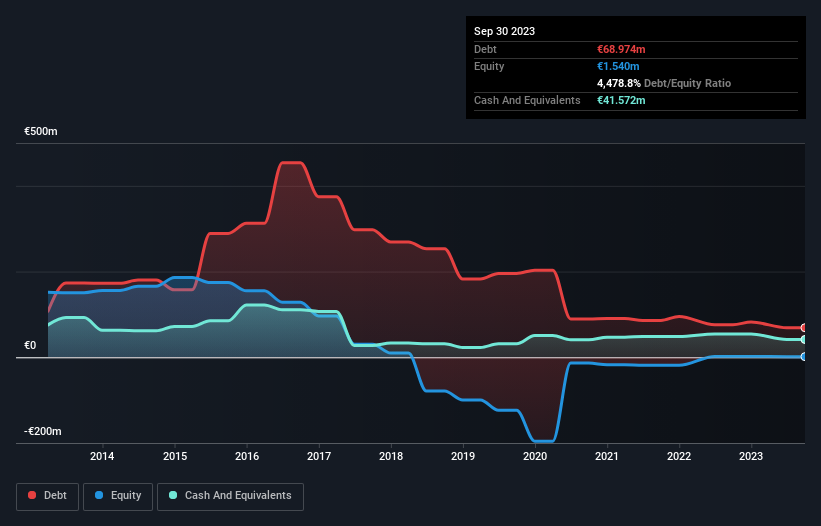821x526 pixels.
Task: Click the 2018 x-axis label
Action: tap(391, 456)
